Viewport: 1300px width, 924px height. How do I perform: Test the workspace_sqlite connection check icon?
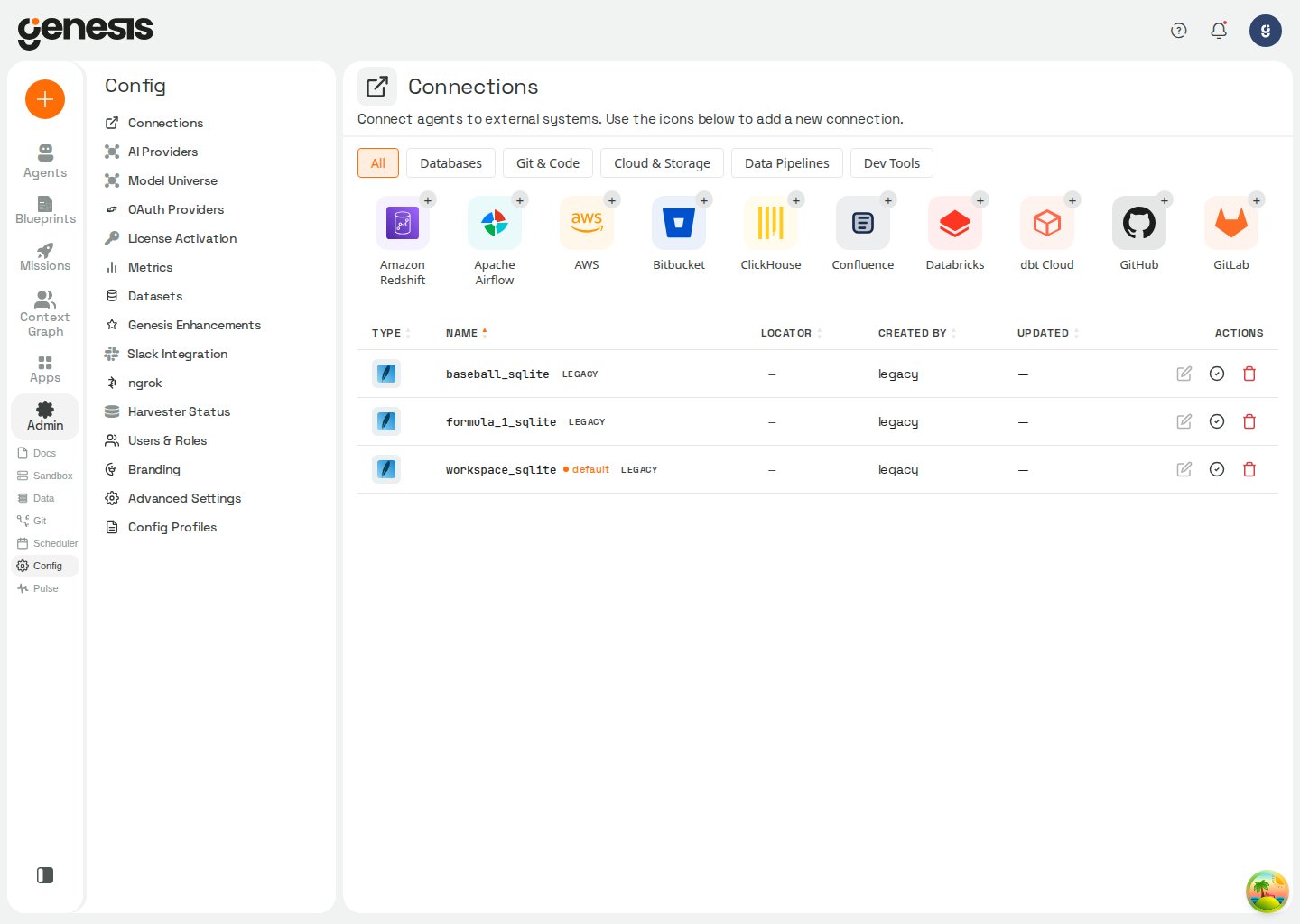(x=1217, y=469)
